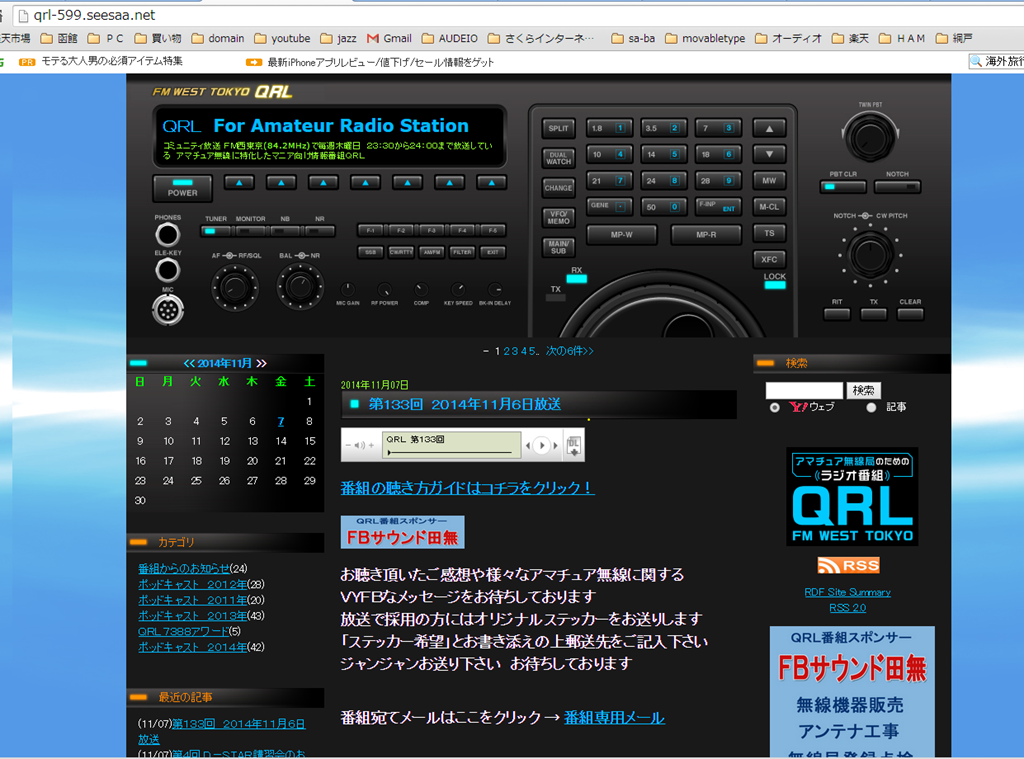Open the 番組からのお知らせ category
Screen dimensions: 1024x759
pyautogui.click(x=184, y=569)
